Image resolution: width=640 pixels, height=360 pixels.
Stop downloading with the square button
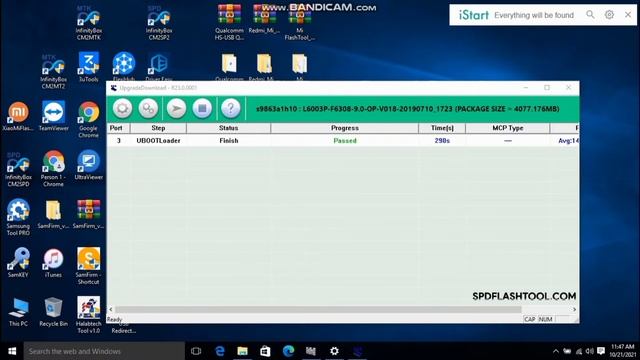[202, 109]
